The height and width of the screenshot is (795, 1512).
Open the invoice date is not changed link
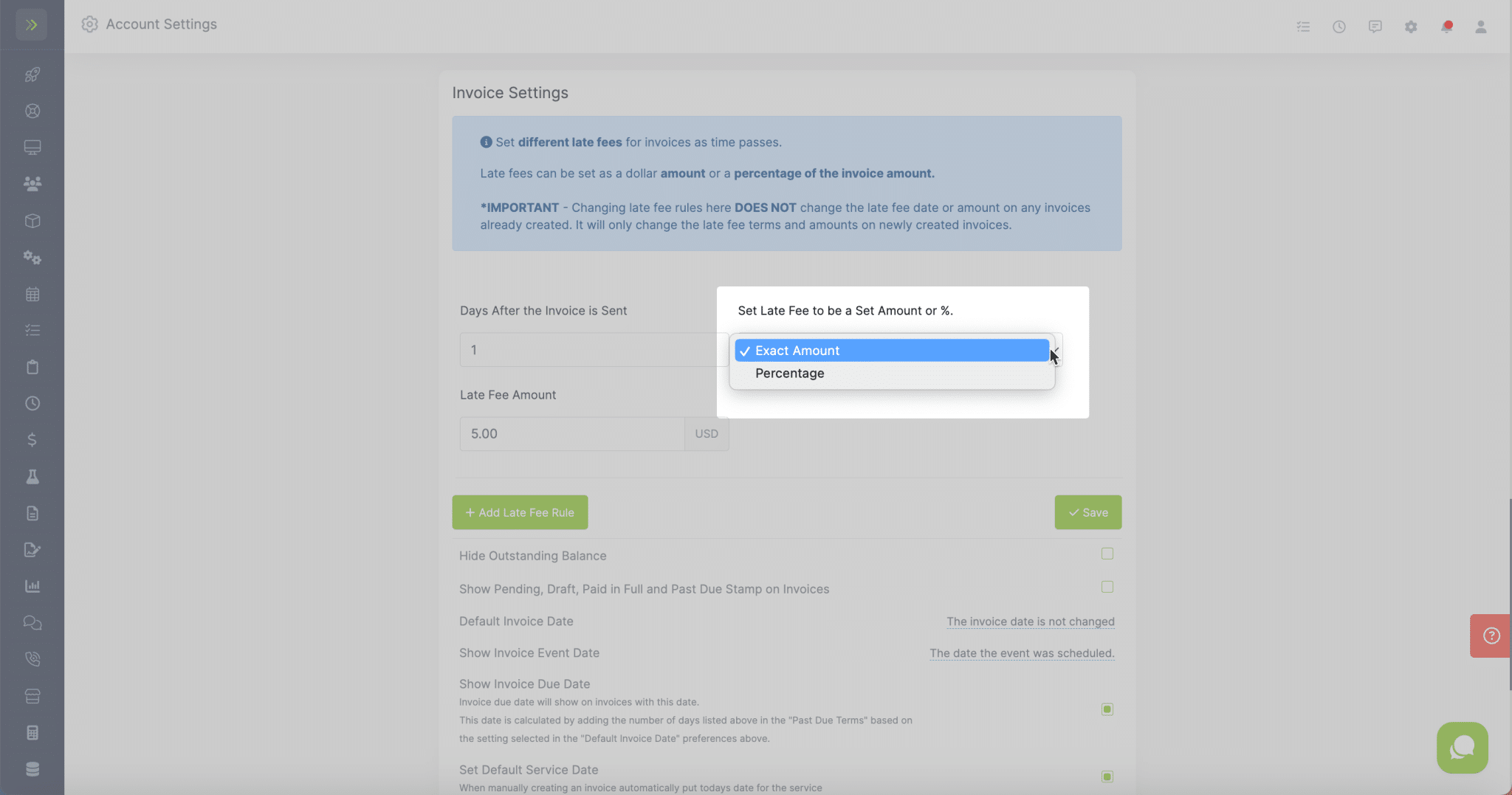click(1030, 621)
